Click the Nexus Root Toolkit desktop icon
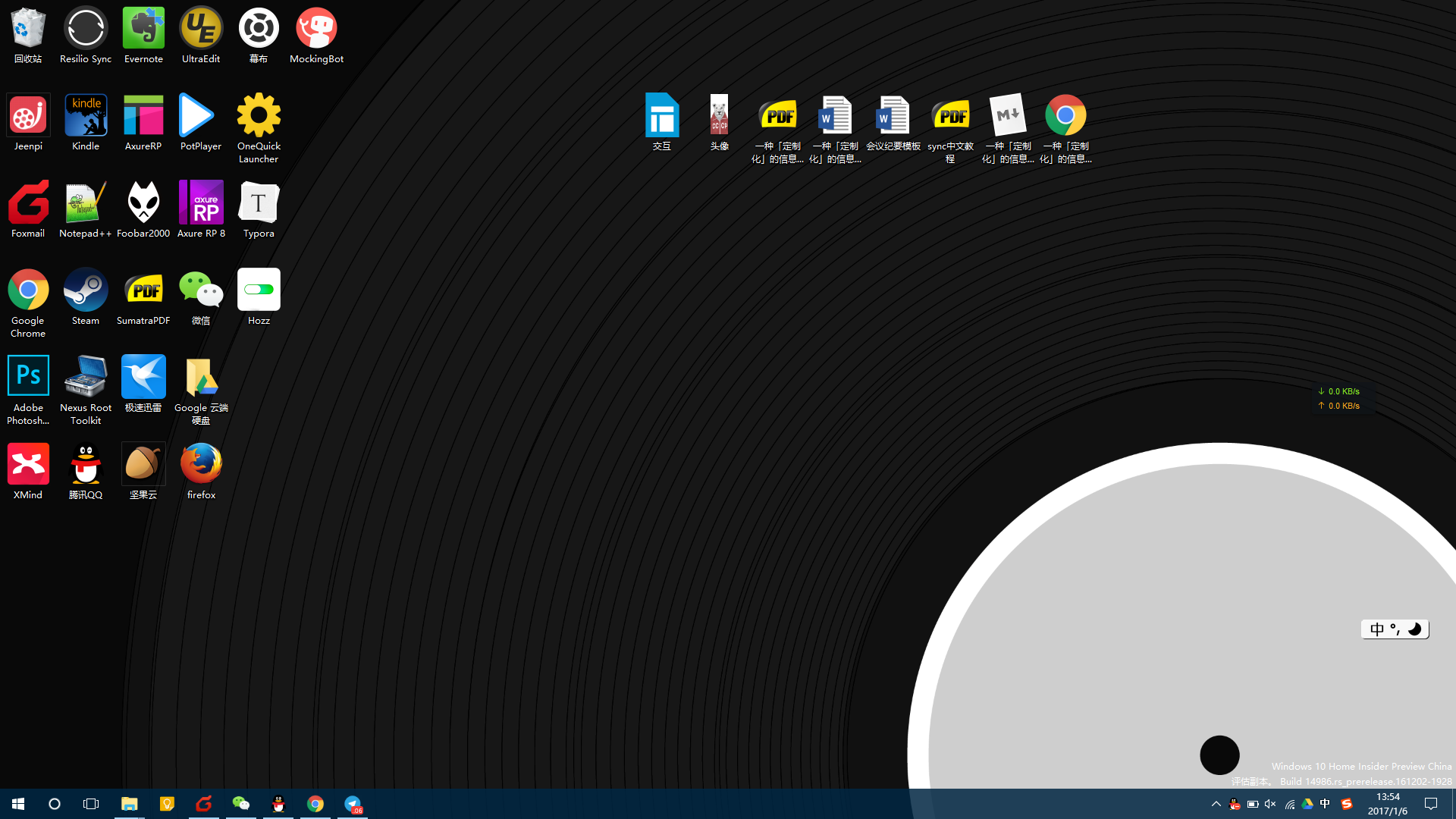This screenshot has height=819, width=1456. (86, 391)
